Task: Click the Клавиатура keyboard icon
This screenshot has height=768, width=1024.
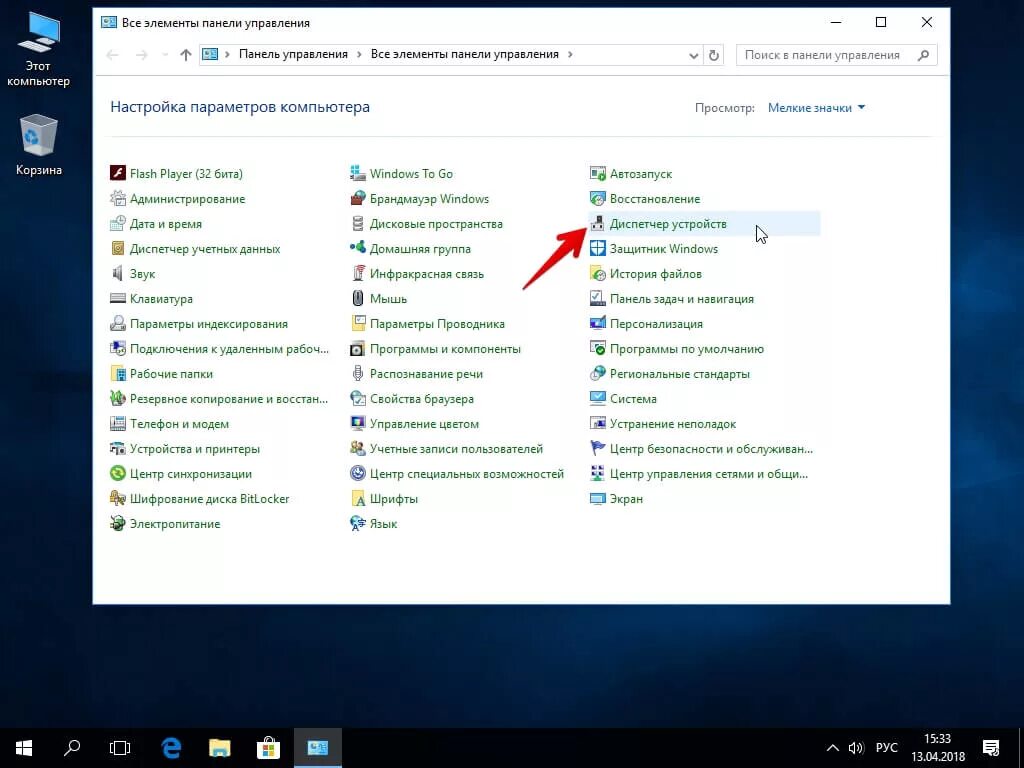Action: click(x=118, y=298)
